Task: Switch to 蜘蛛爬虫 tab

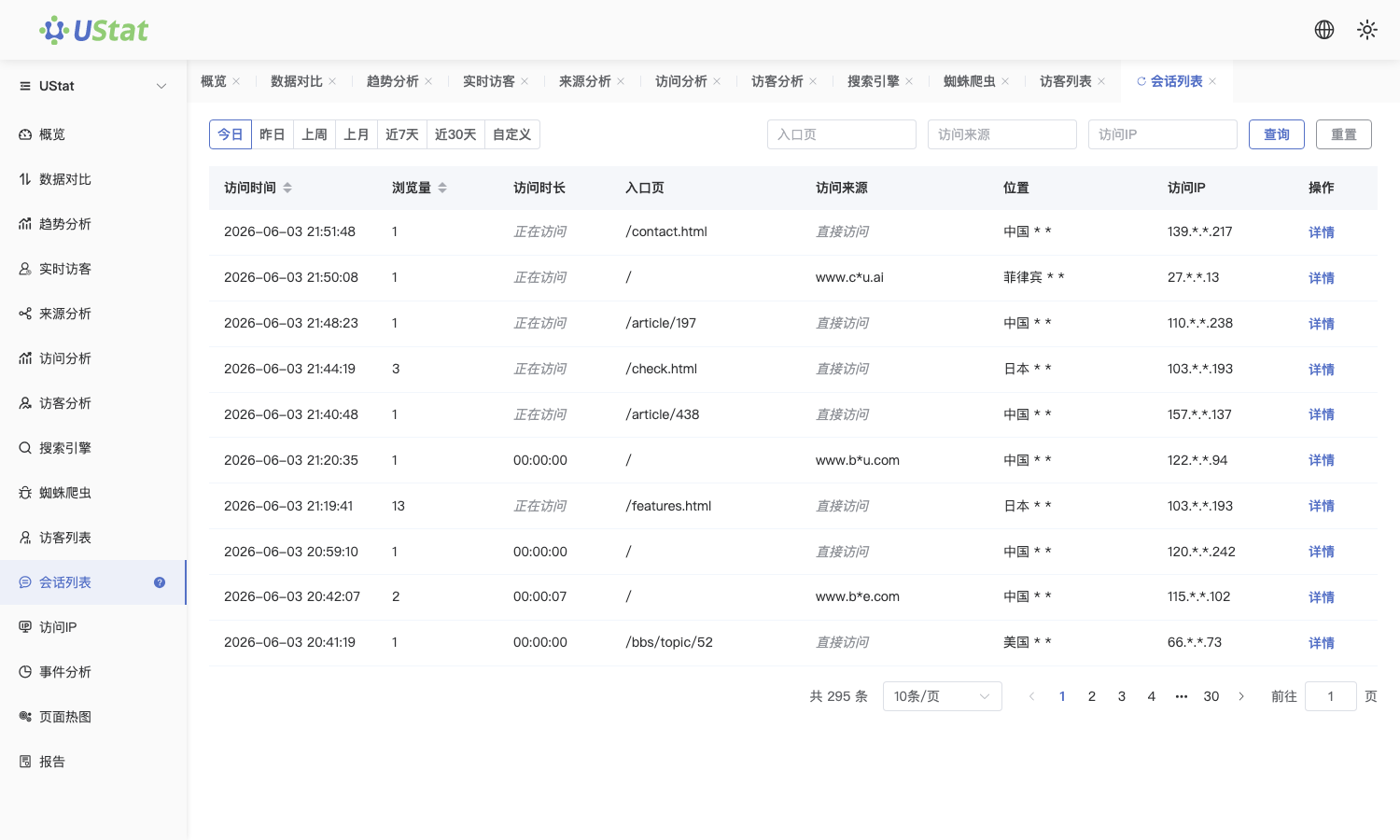Action: pos(970,81)
